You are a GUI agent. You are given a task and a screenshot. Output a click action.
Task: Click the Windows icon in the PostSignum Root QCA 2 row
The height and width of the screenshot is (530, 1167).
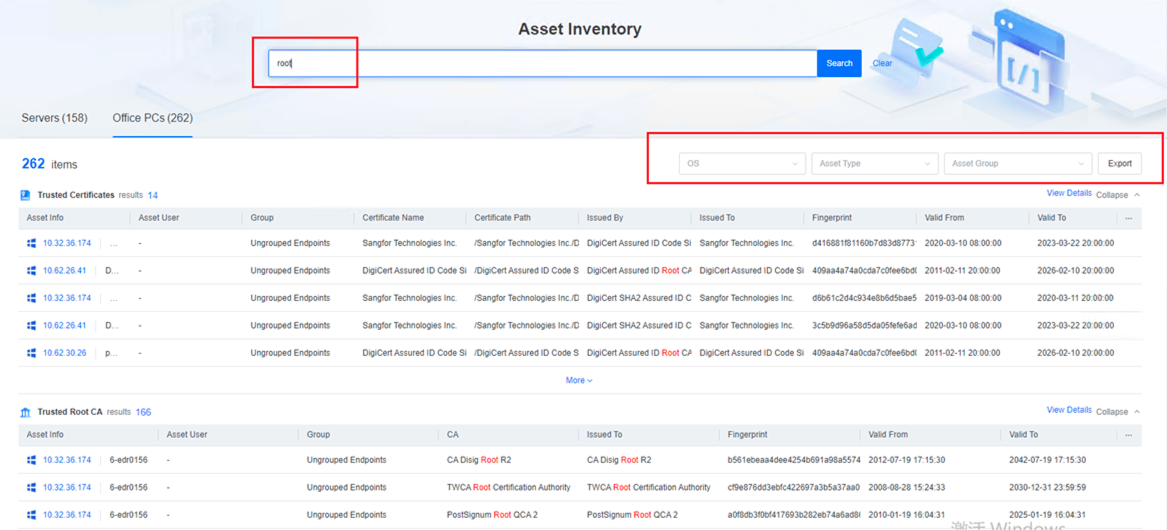[x=32, y=515]
